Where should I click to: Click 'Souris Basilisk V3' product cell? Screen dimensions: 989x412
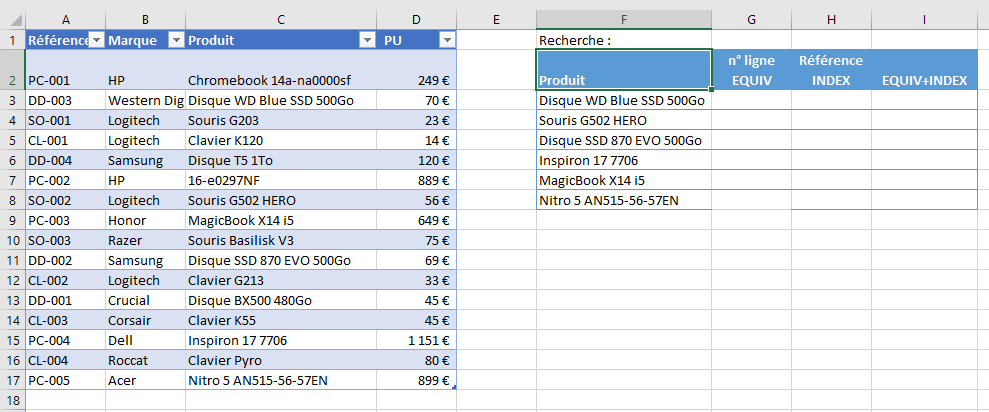point(281,240)
